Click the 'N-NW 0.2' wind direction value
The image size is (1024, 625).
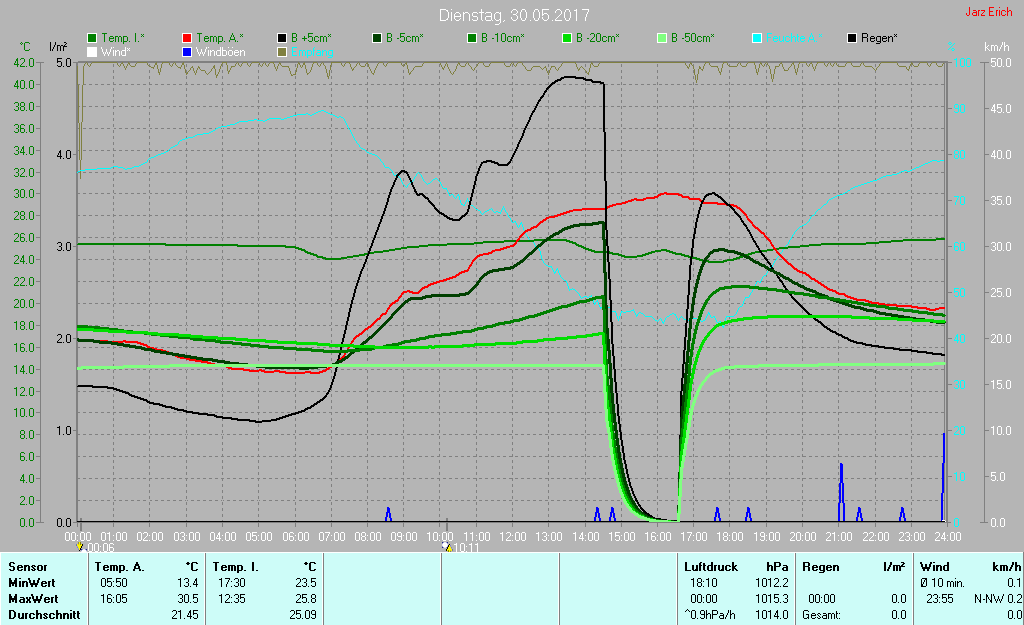(x=997, y=599)
